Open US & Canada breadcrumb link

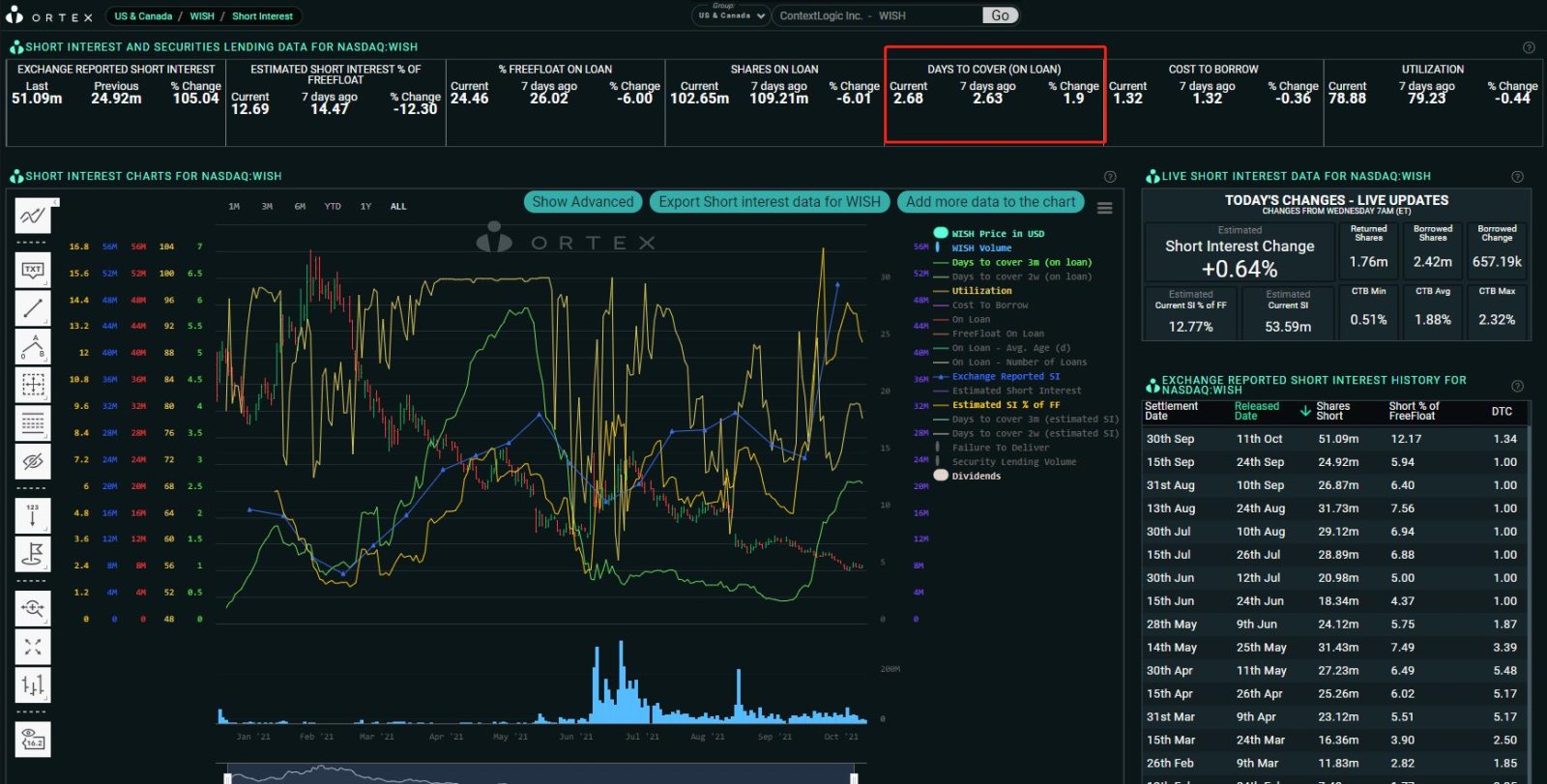(143, 16)
